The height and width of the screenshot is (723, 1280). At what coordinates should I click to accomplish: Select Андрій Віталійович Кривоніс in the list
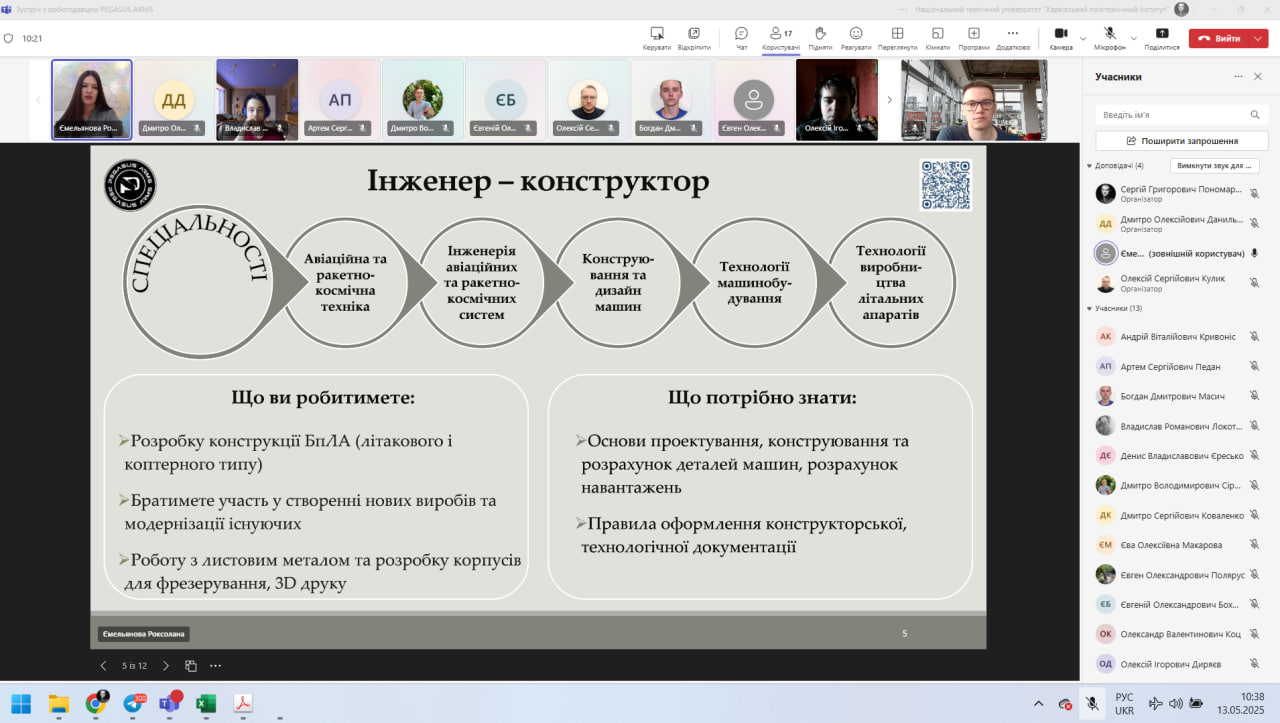(1181, 336)
